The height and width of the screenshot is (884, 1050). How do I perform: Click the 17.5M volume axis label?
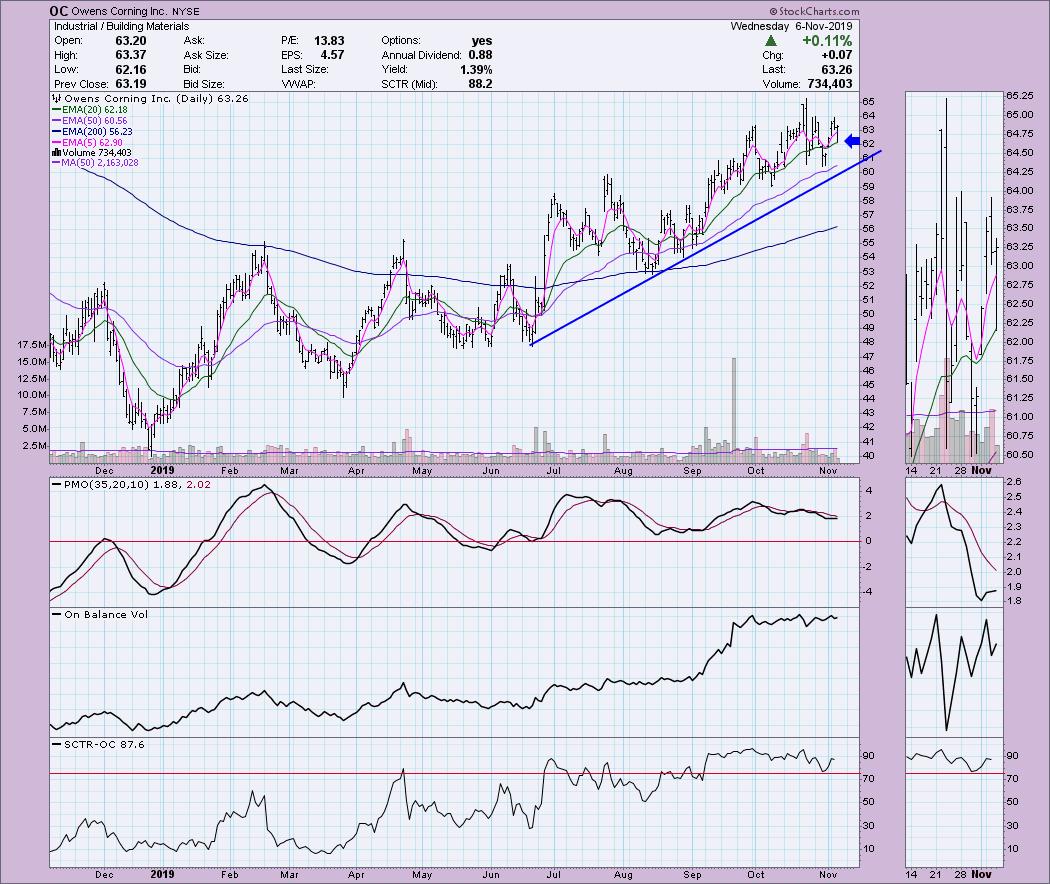point(32,345)
